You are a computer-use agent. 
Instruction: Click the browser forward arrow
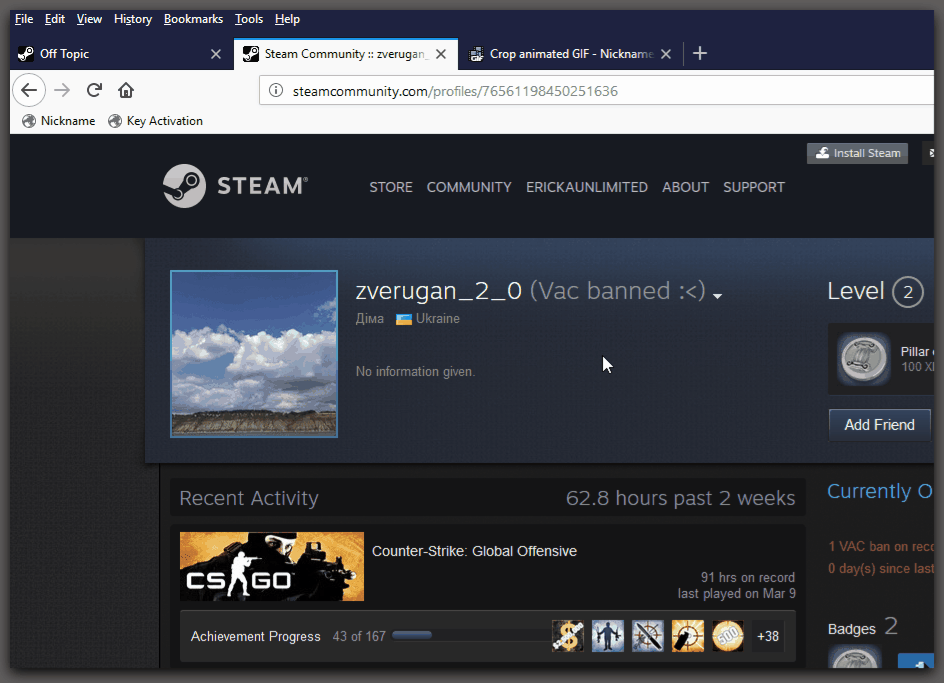click(62, 90)
